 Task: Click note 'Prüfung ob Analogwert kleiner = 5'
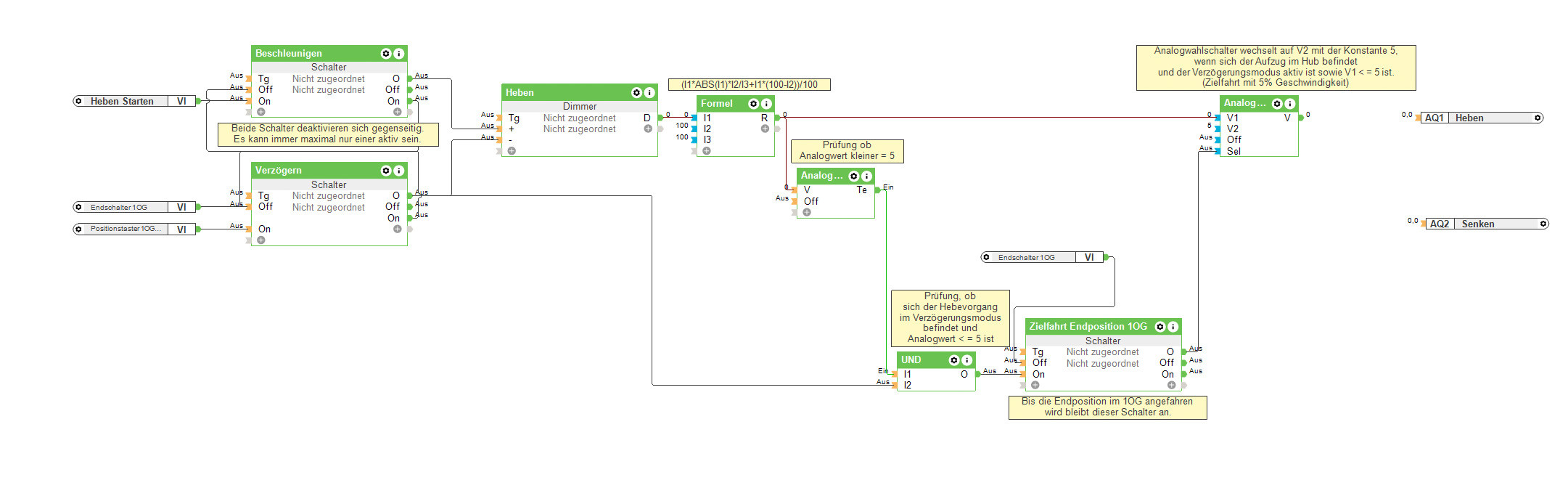[x=847, y=150]
